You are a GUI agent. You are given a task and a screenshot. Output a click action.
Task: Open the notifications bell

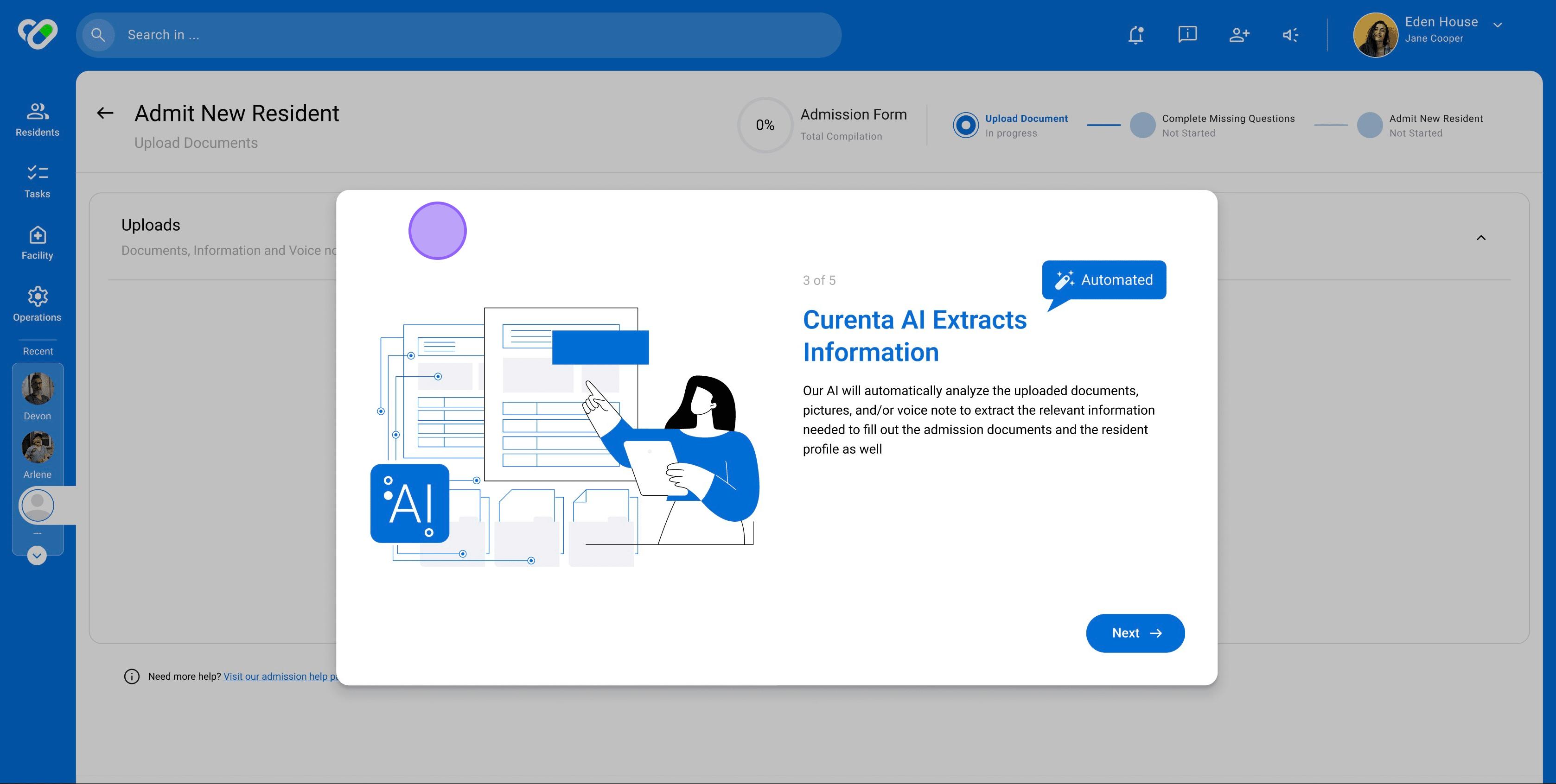pos(1136,35)
